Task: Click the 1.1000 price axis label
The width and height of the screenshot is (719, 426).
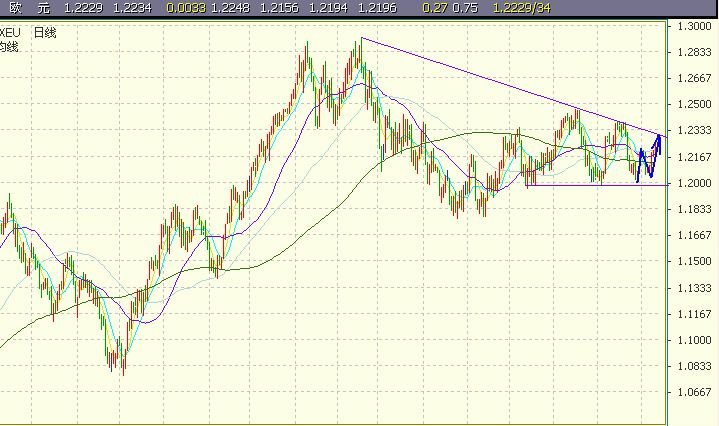Action: (694, 340)
